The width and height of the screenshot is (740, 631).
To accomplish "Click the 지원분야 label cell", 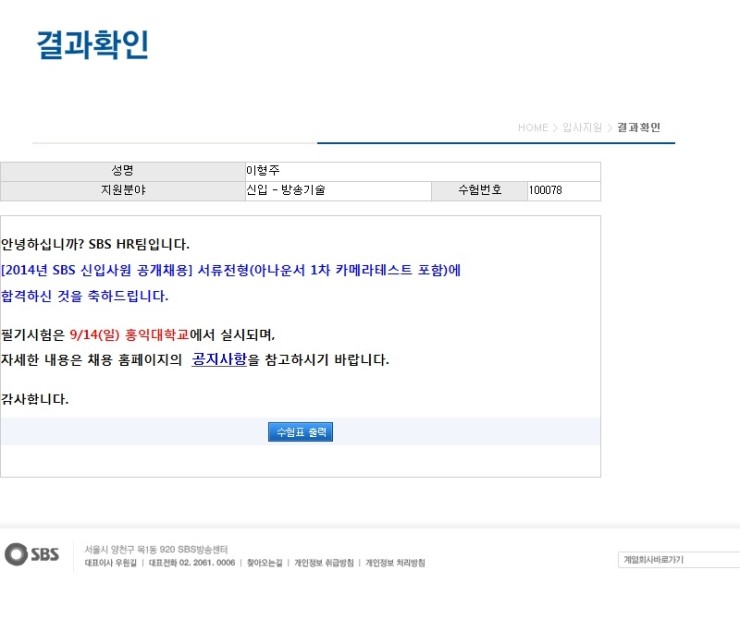I will [x=123, y=191].
